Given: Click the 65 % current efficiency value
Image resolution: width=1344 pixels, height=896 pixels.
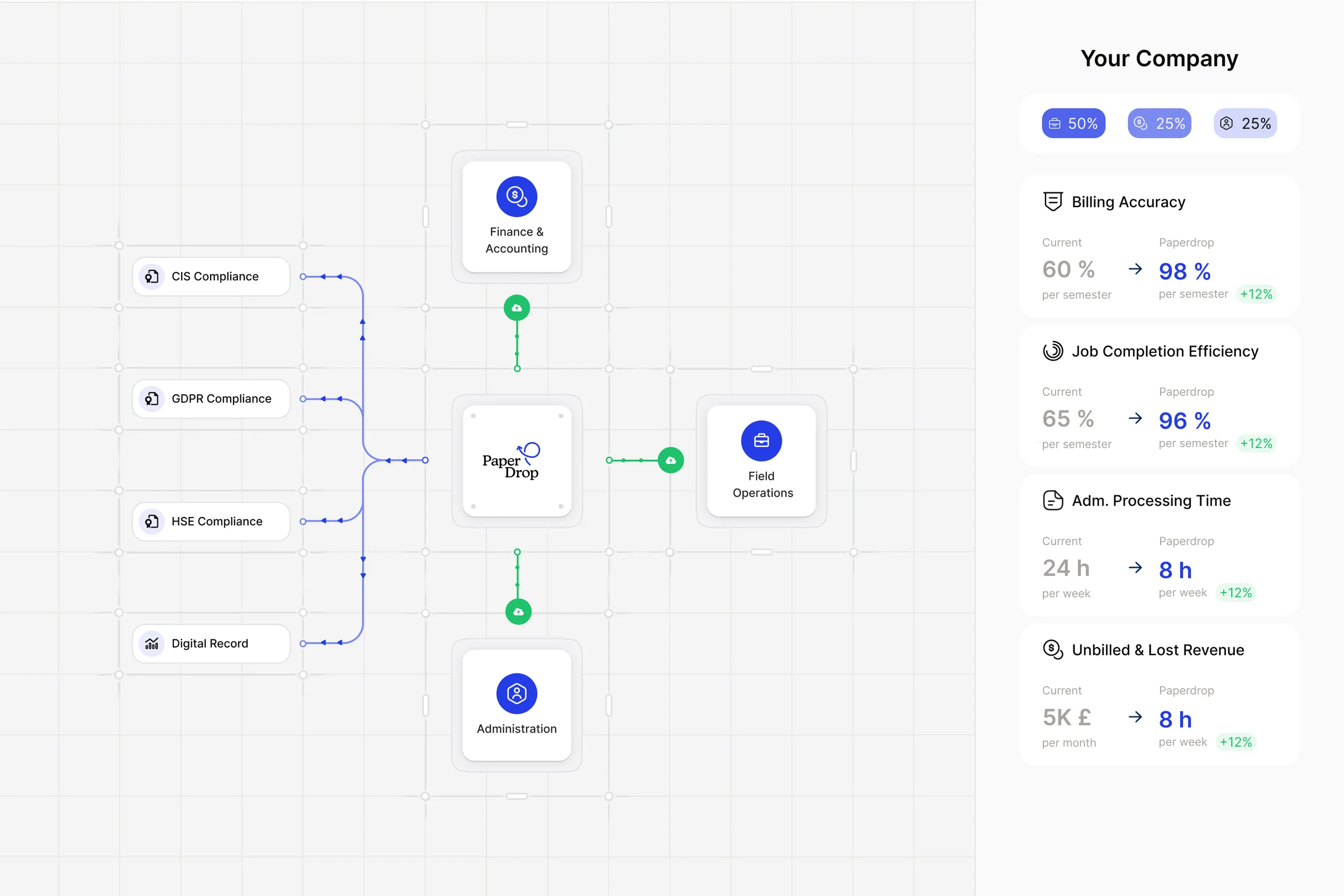Looking at the screenshot, I should pos(1068,418).
